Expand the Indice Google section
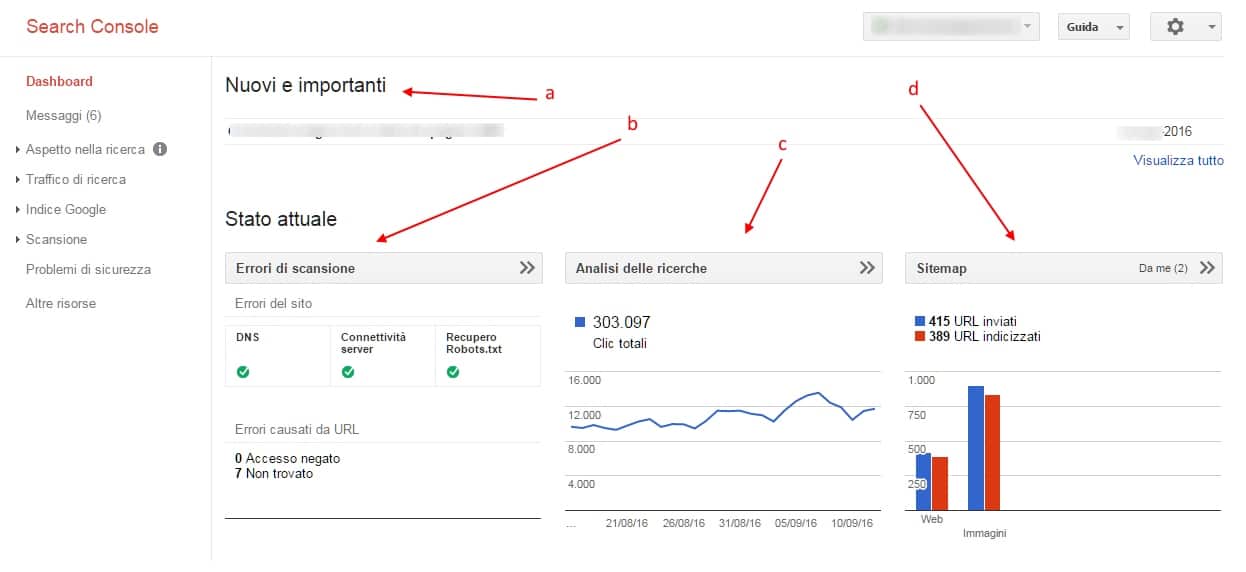Image resolution: width=1246 pixels, height=572 pixels. point(66,210)
